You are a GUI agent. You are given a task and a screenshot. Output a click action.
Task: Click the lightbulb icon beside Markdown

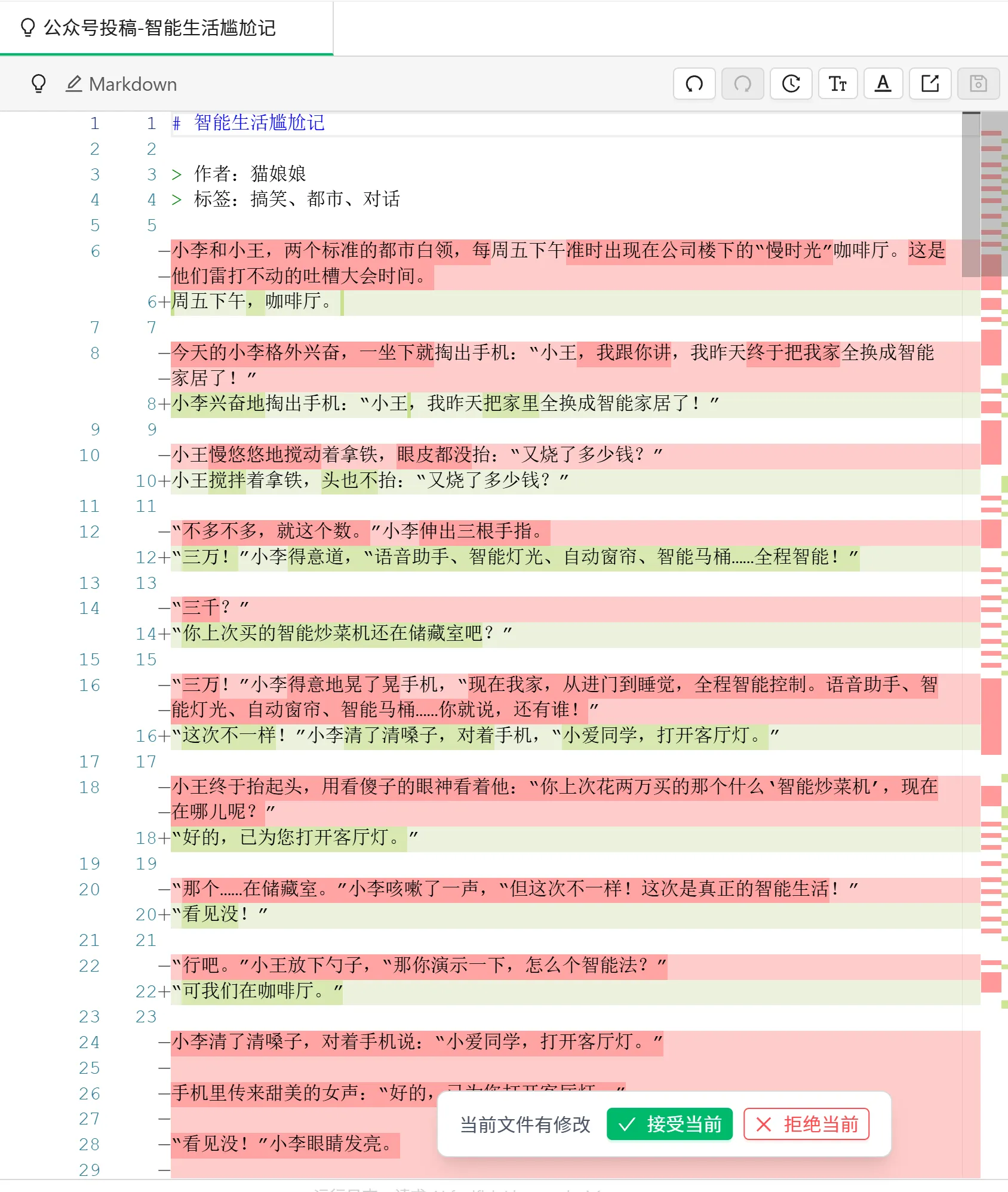point(39,84)
